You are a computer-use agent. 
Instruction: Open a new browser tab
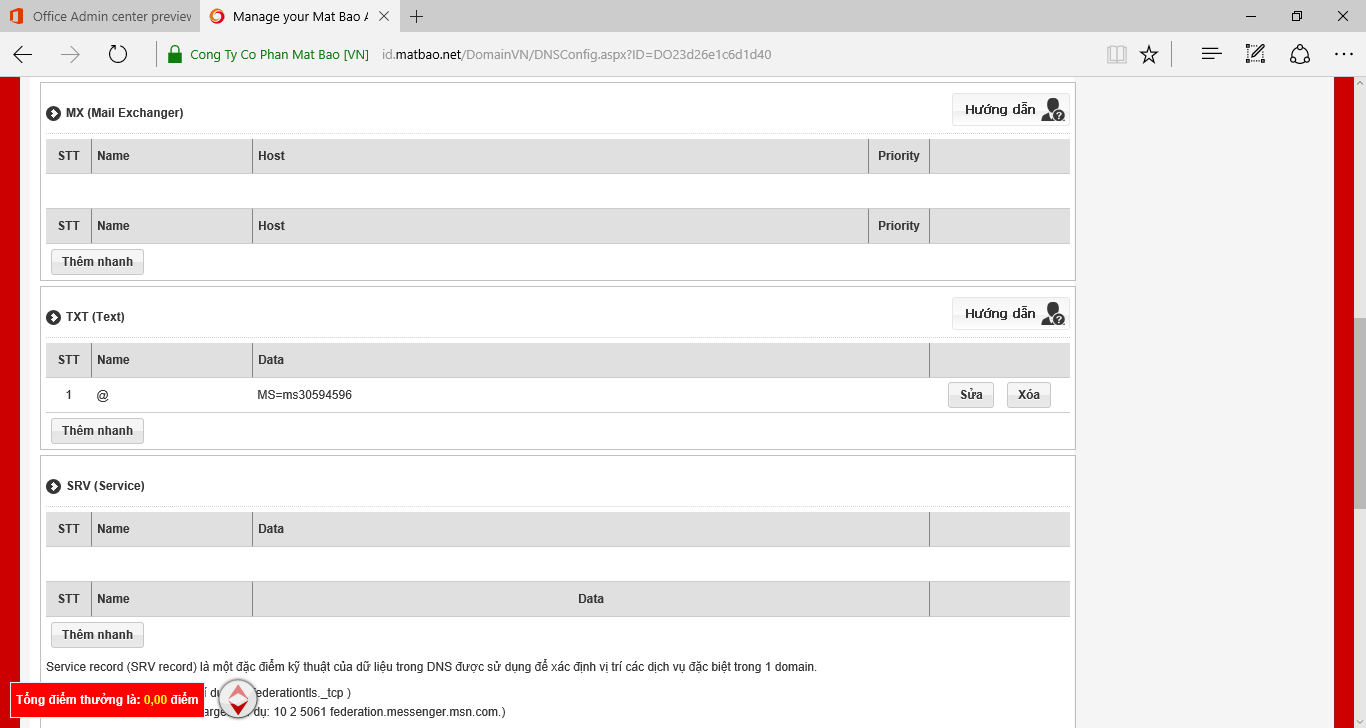point(417,16)
